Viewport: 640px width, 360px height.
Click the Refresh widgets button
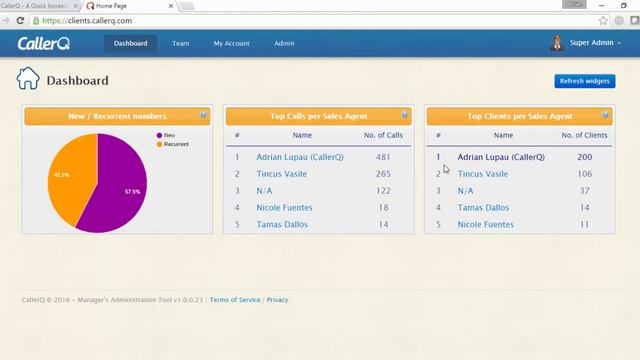(585, 81)
